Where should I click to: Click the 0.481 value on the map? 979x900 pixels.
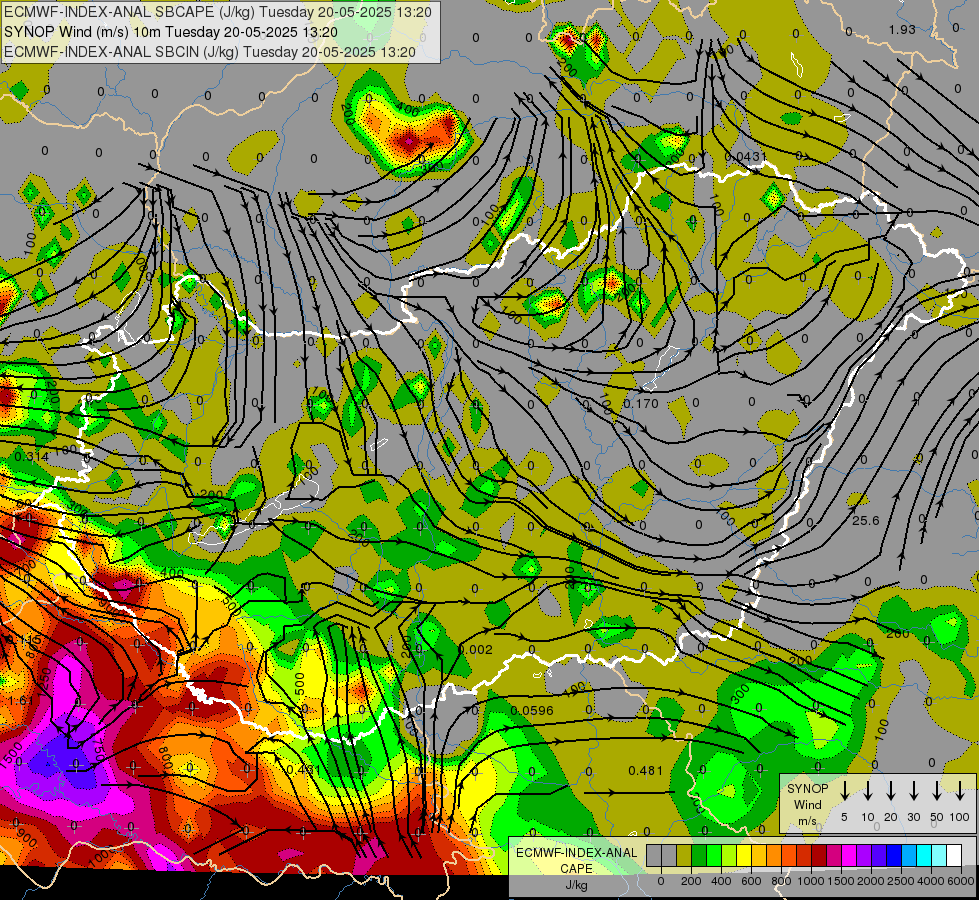click(646, 770)
